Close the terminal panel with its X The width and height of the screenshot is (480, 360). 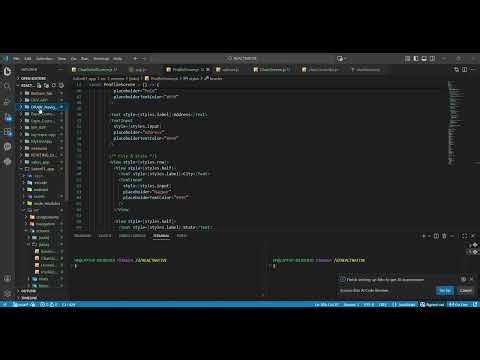coord(473,236)
